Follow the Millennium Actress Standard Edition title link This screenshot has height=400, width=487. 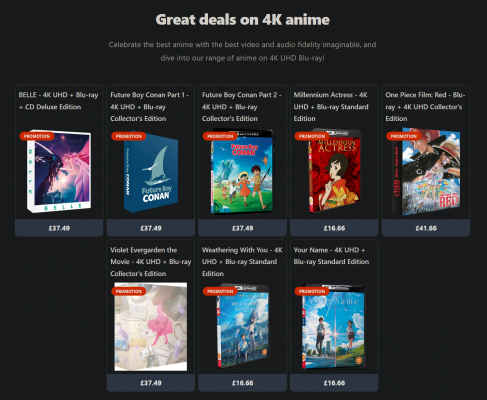click(331, 107)
